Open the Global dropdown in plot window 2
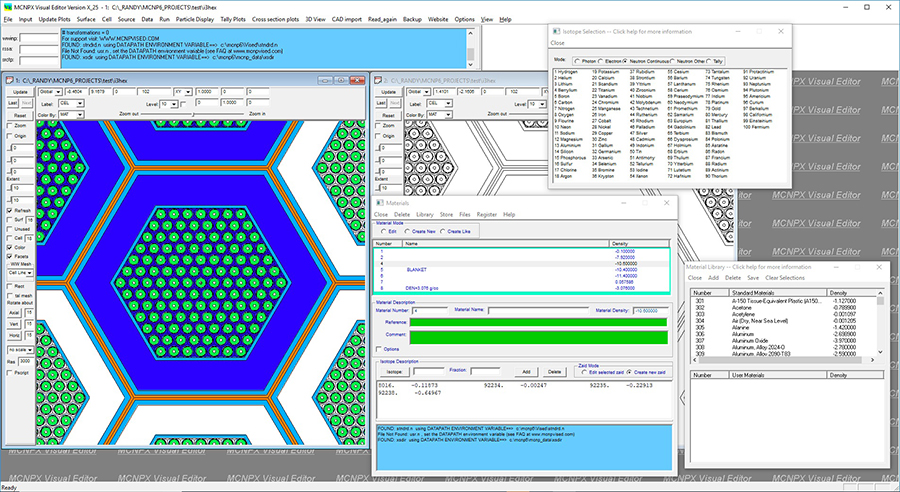 click(426, 92)
